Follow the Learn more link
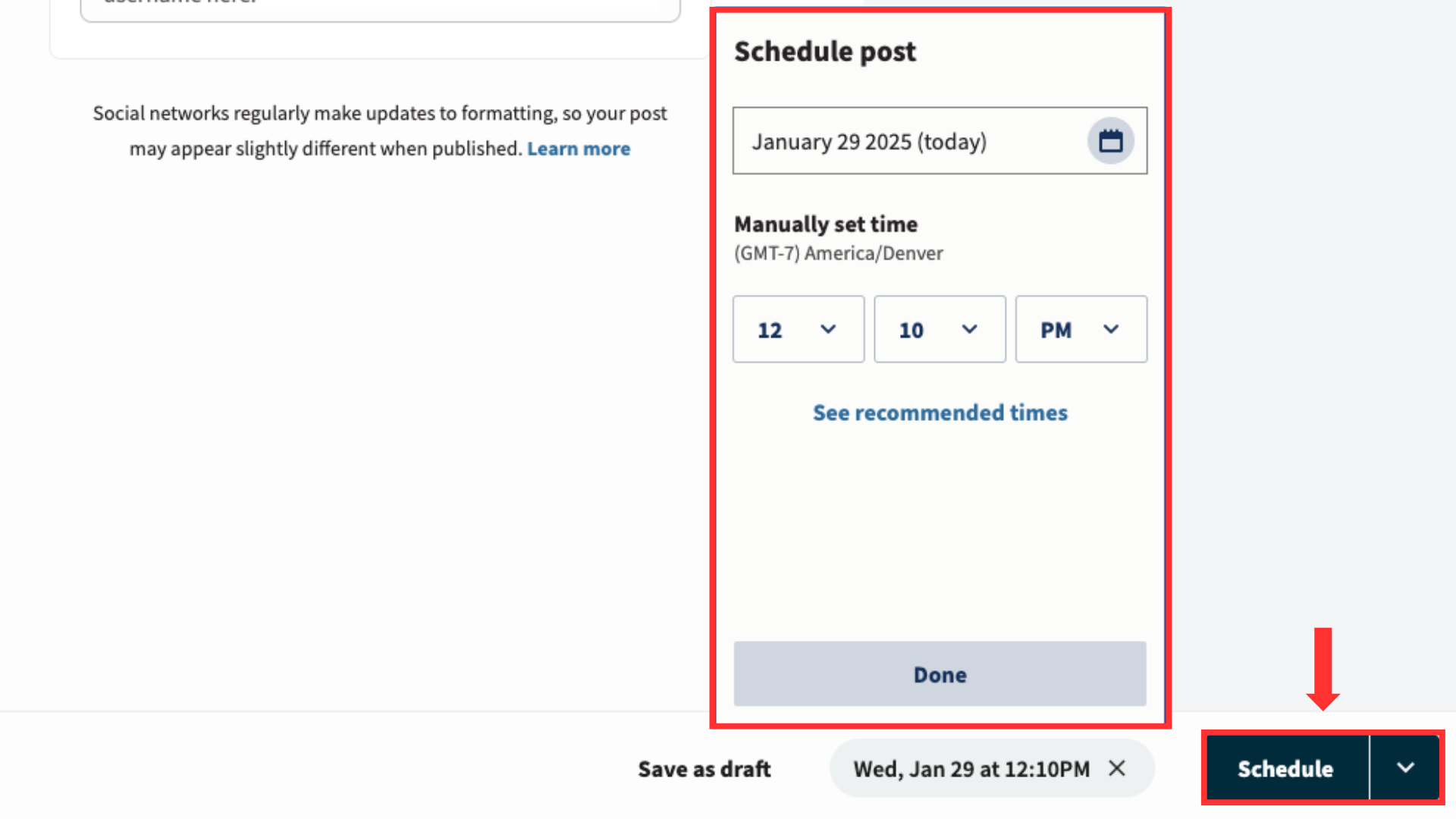 click(x=579, y=149)
